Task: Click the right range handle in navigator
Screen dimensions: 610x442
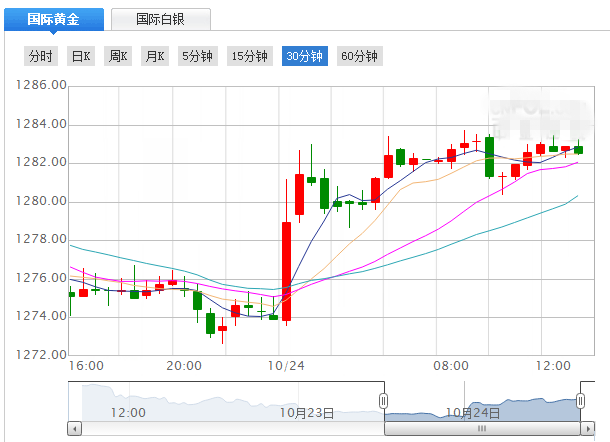Action: [x=581, y=401]
